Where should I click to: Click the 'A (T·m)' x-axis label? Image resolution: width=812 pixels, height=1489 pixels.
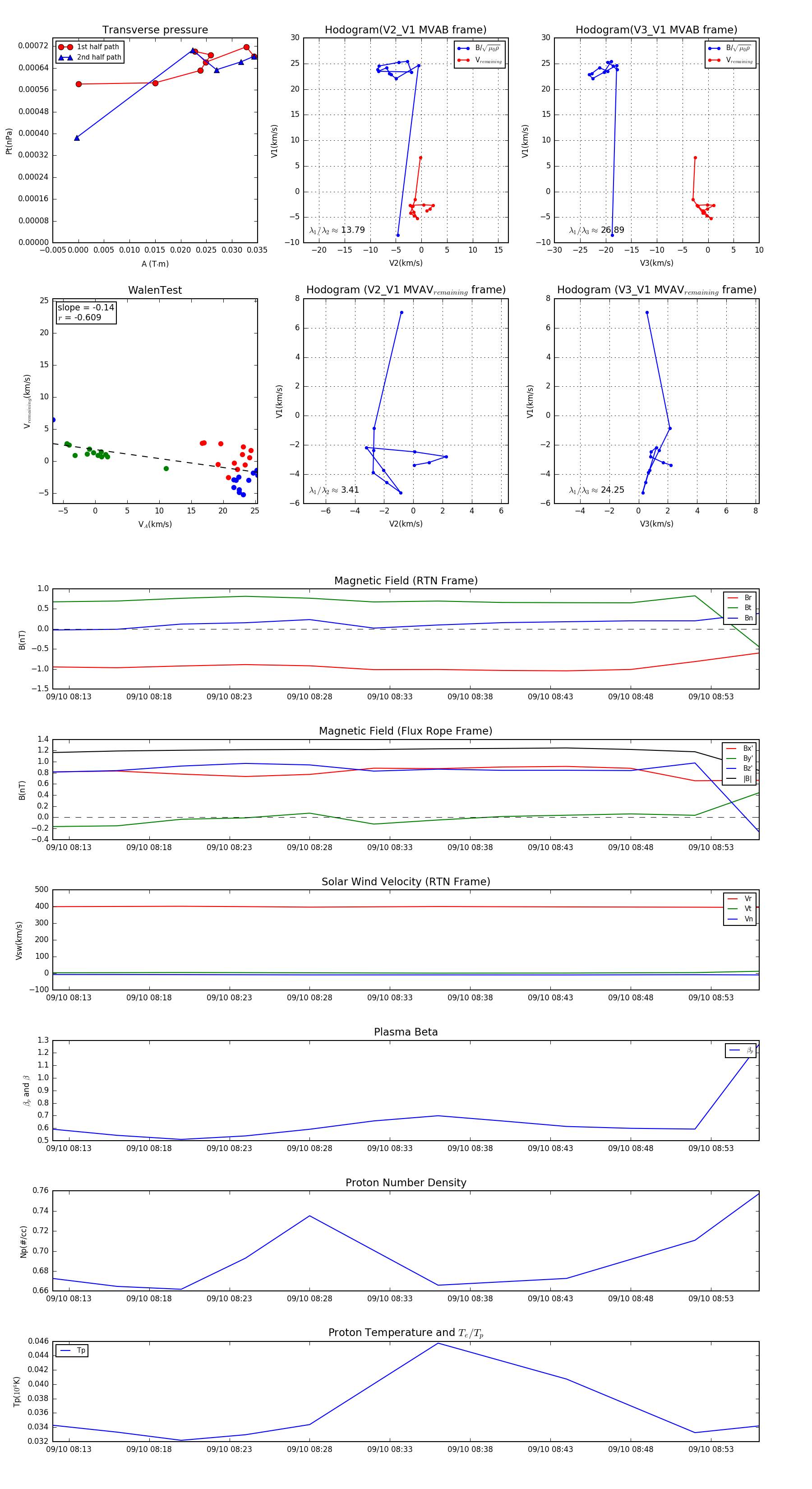pos(155,264)
